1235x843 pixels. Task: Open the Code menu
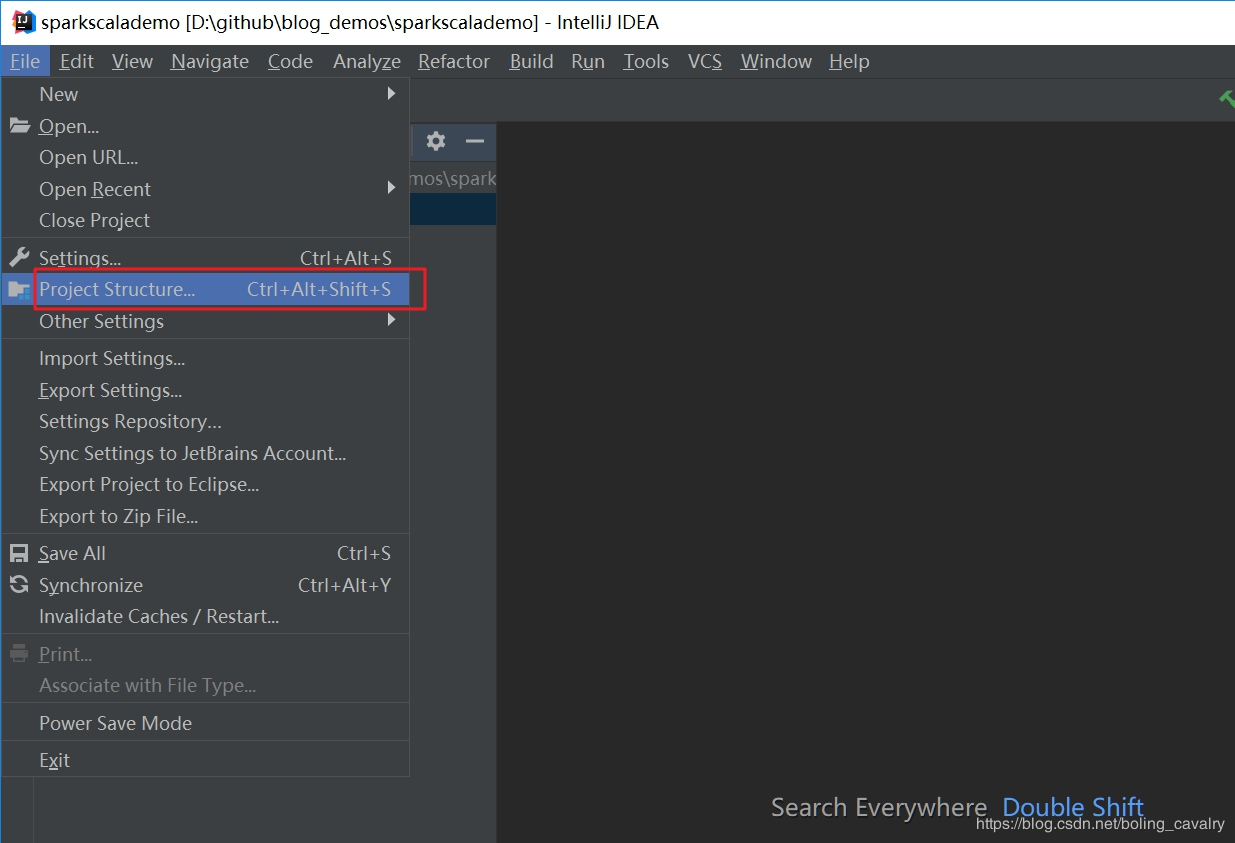(290, 61)
